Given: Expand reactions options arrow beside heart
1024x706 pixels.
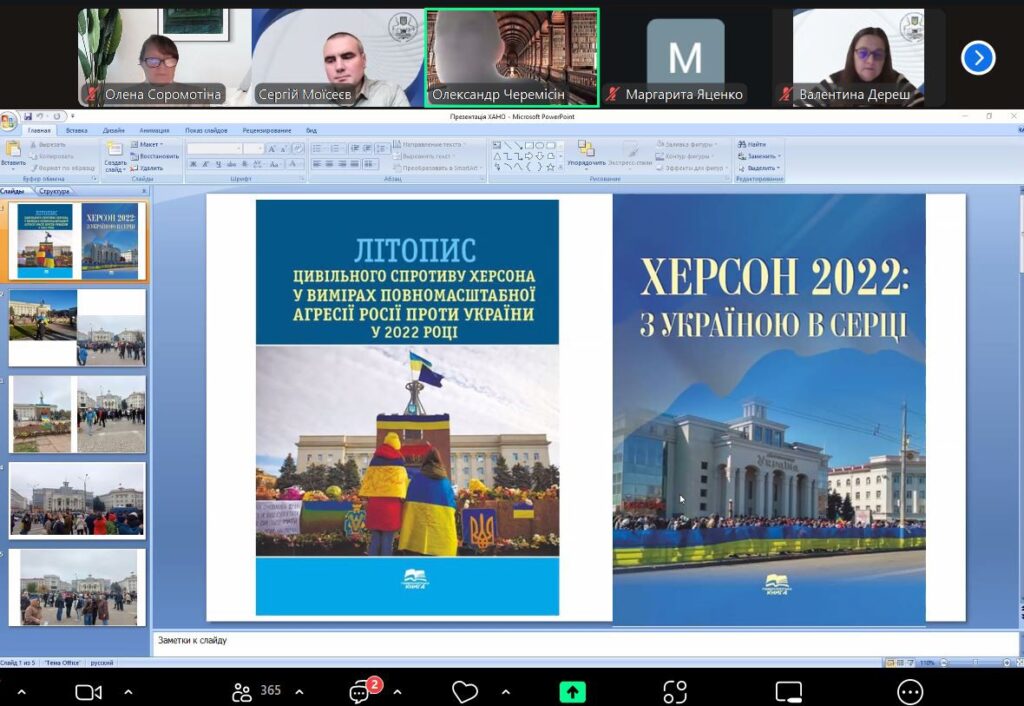Looking at the screenshot, I should [x=505, y=692].
